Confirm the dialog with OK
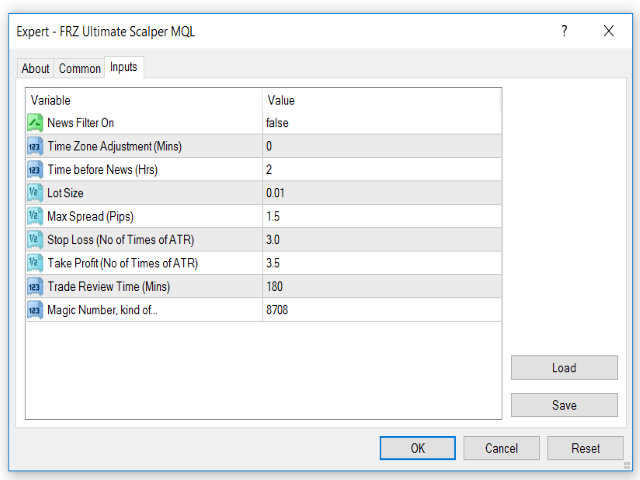The width and height of the screenshot is (640, 480). [x=418, y=448]
